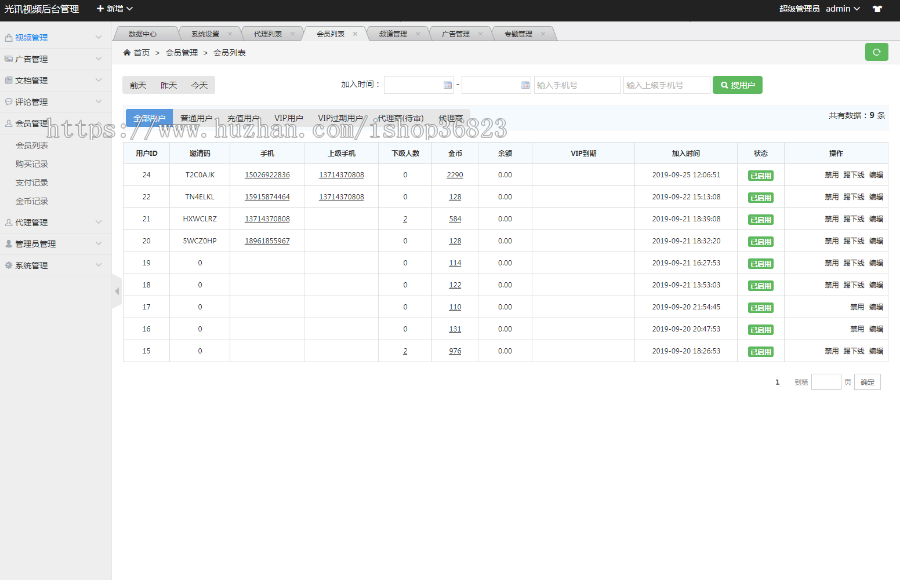This screenshot has height=580, width=900.
Task: Click the home icon in breadcrumb
Action: [127, 52]
